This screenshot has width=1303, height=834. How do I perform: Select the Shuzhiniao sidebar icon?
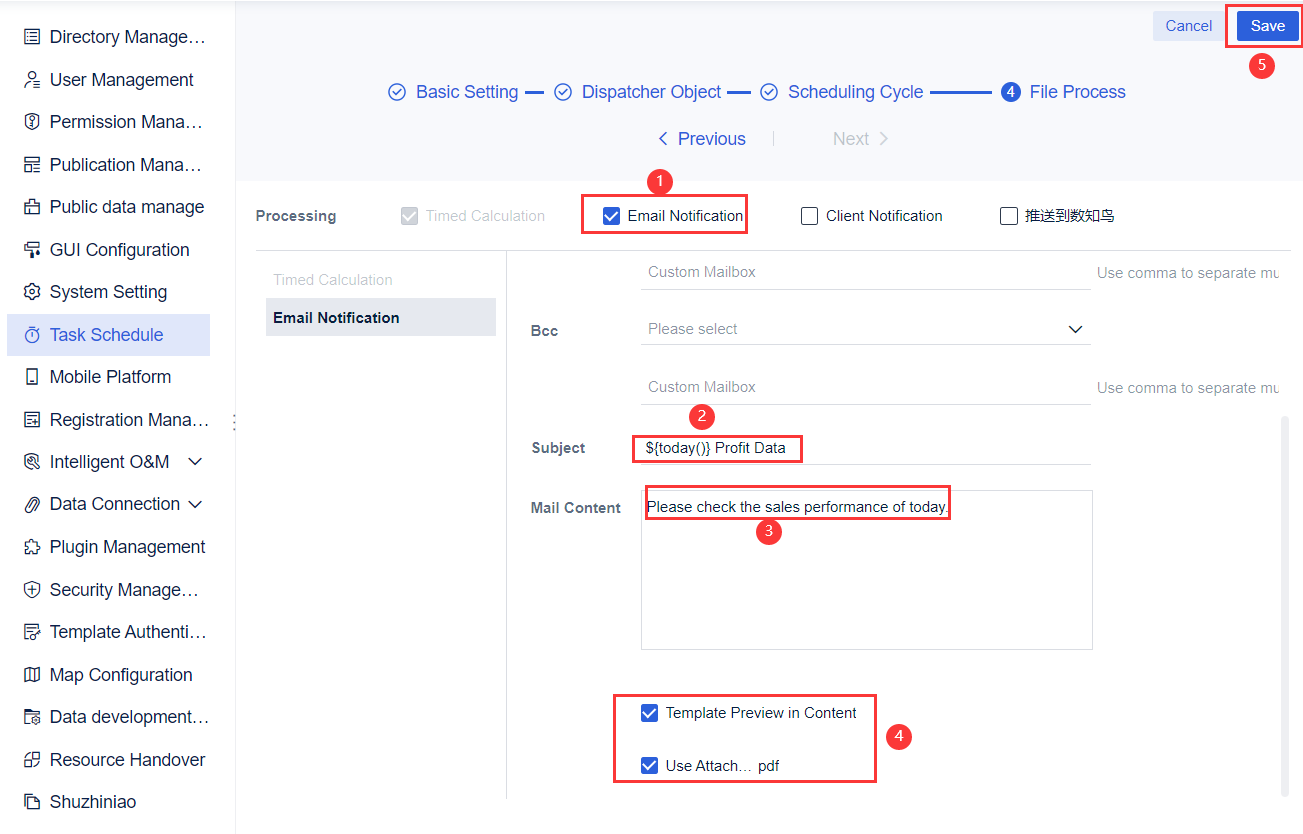pyautogui.click(x=31, y=801)
